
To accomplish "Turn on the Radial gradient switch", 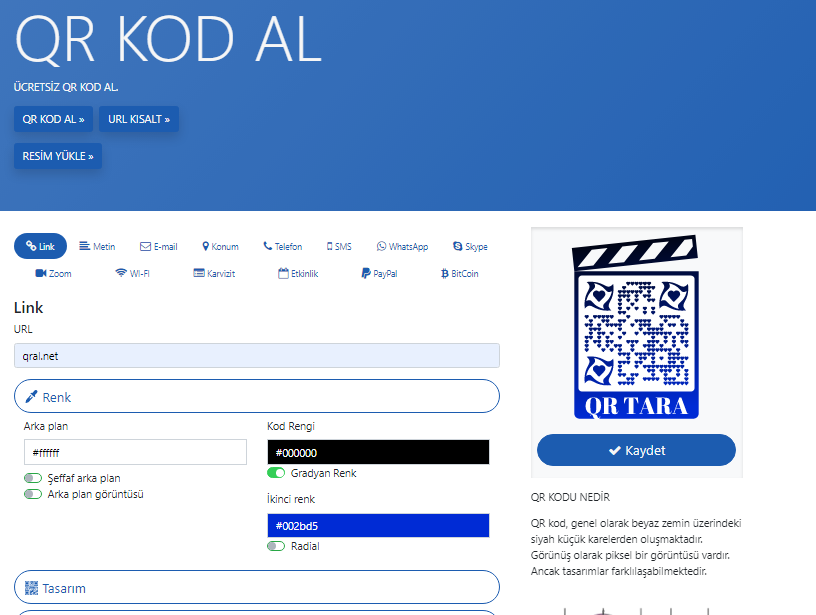I will click(276, 546).
